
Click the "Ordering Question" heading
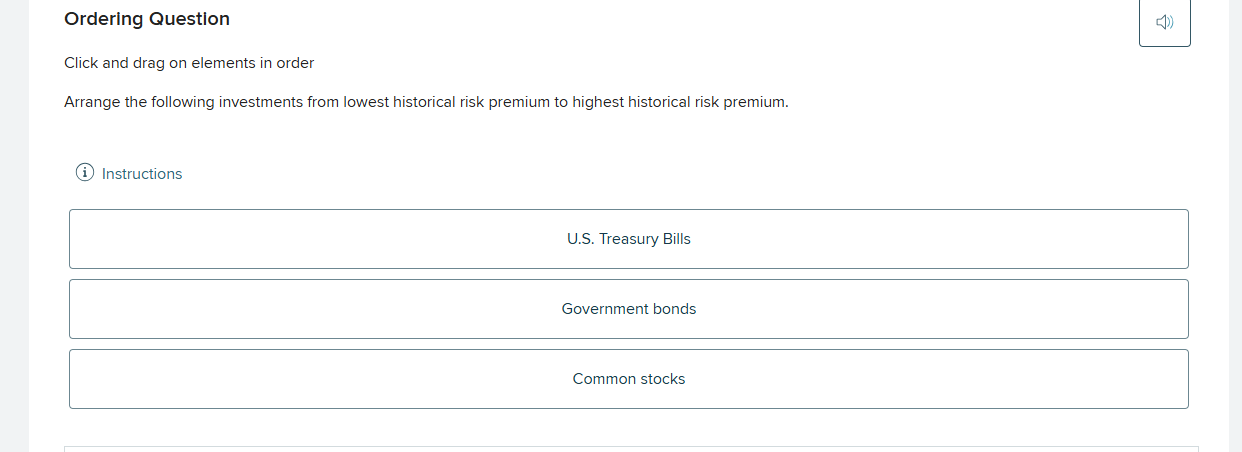(147, 19)
